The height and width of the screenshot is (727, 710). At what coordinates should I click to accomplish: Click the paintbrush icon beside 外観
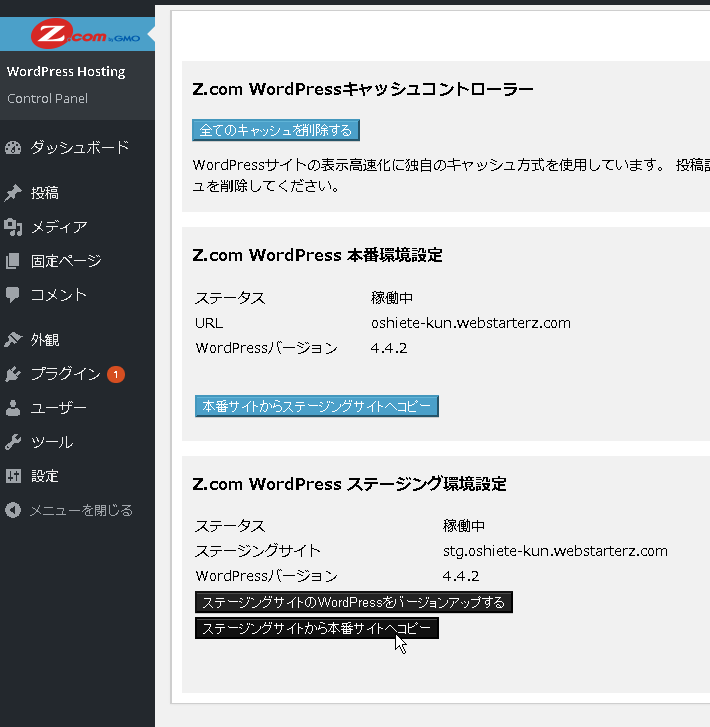[x=13, y=340]
